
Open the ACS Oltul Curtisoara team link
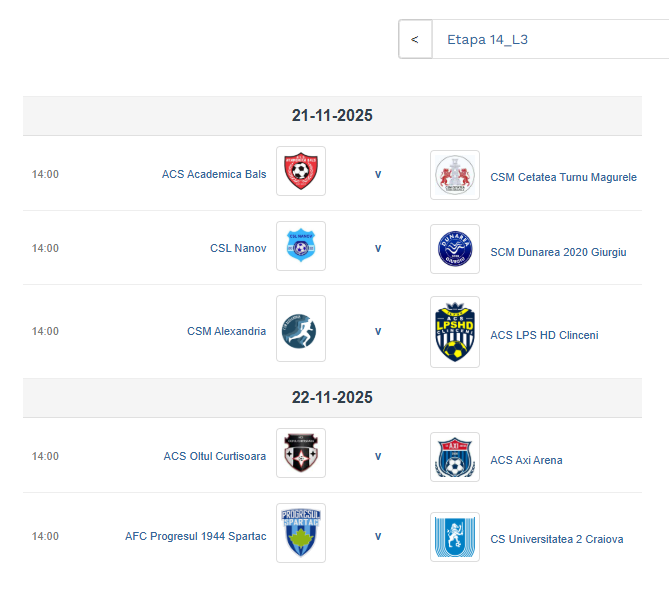[215, 456]
